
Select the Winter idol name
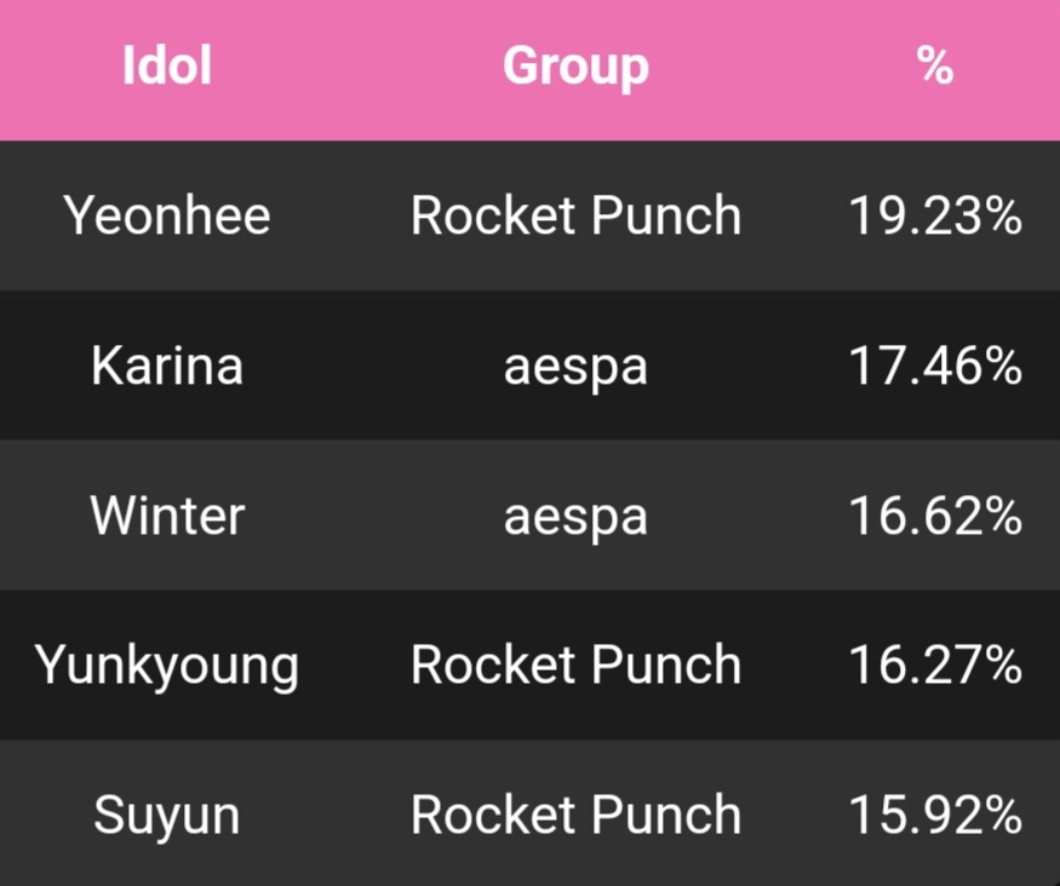tap(167, 516)
